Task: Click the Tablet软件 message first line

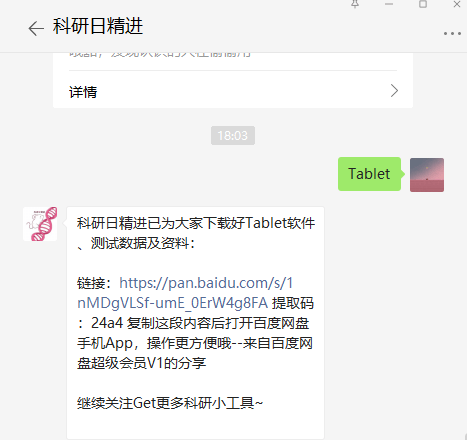Action: click(196, 223)
